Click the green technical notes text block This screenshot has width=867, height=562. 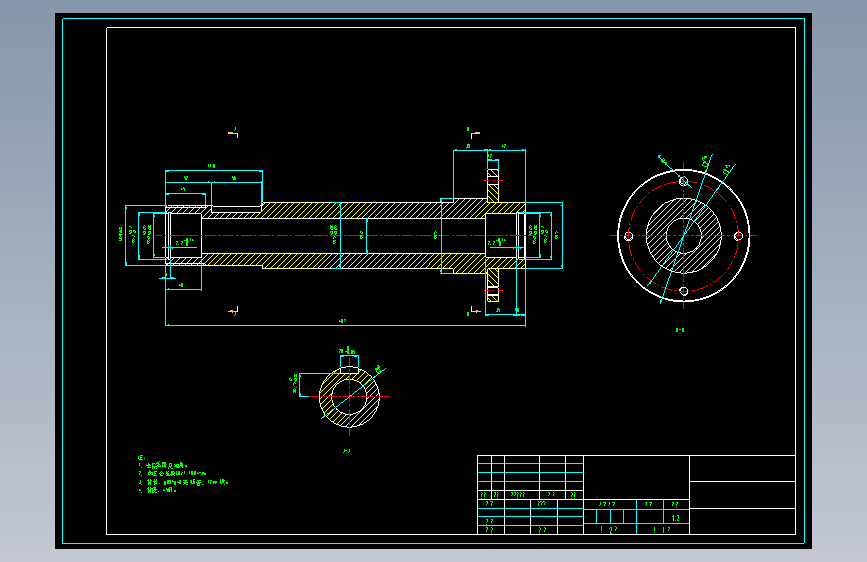pos(182,474)
